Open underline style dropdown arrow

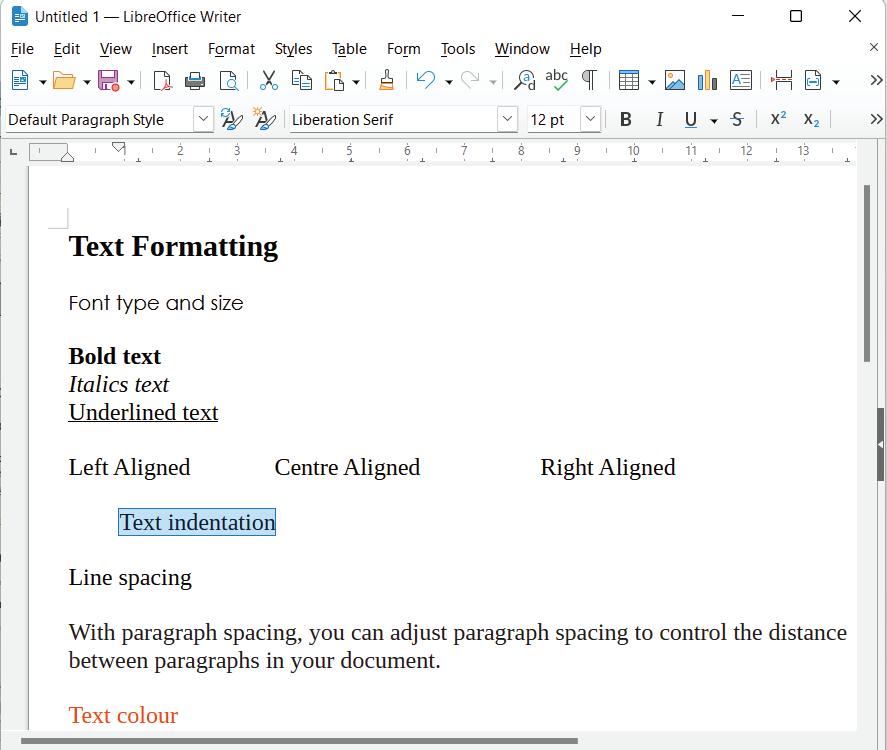(714, 120)
